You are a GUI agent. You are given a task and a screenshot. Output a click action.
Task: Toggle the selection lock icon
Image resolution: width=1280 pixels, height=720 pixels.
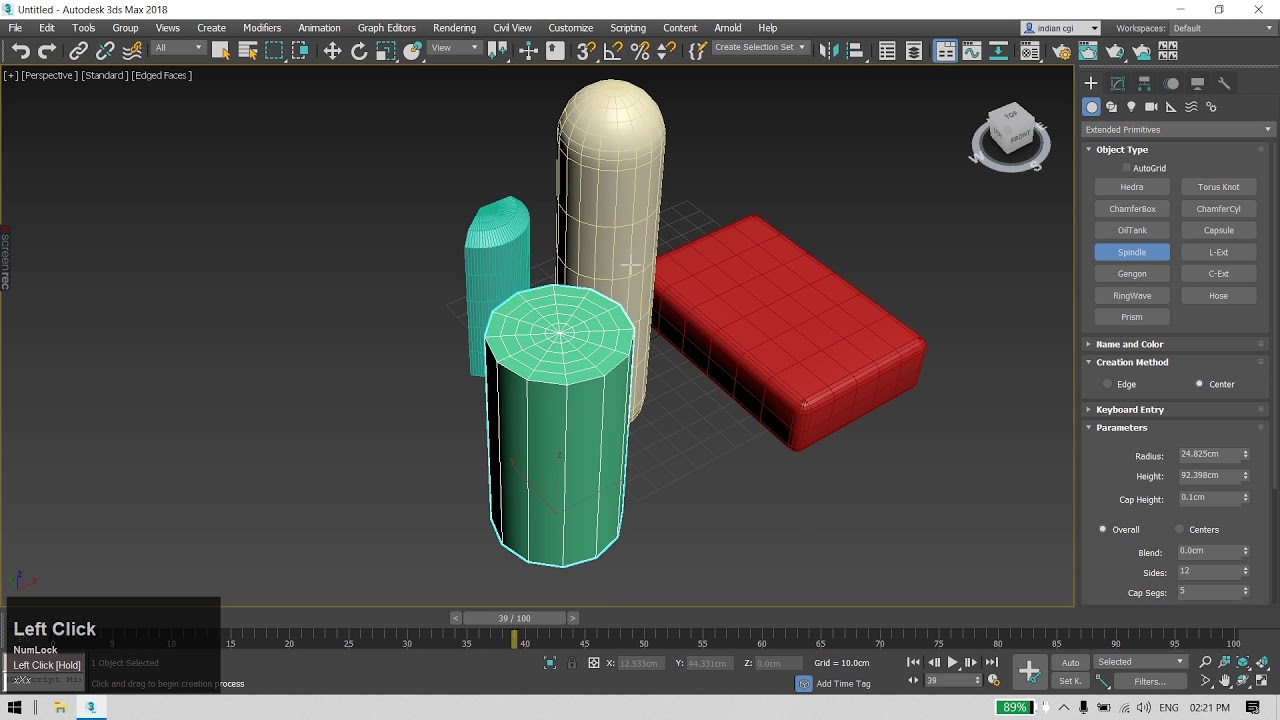tap(572, 663)
